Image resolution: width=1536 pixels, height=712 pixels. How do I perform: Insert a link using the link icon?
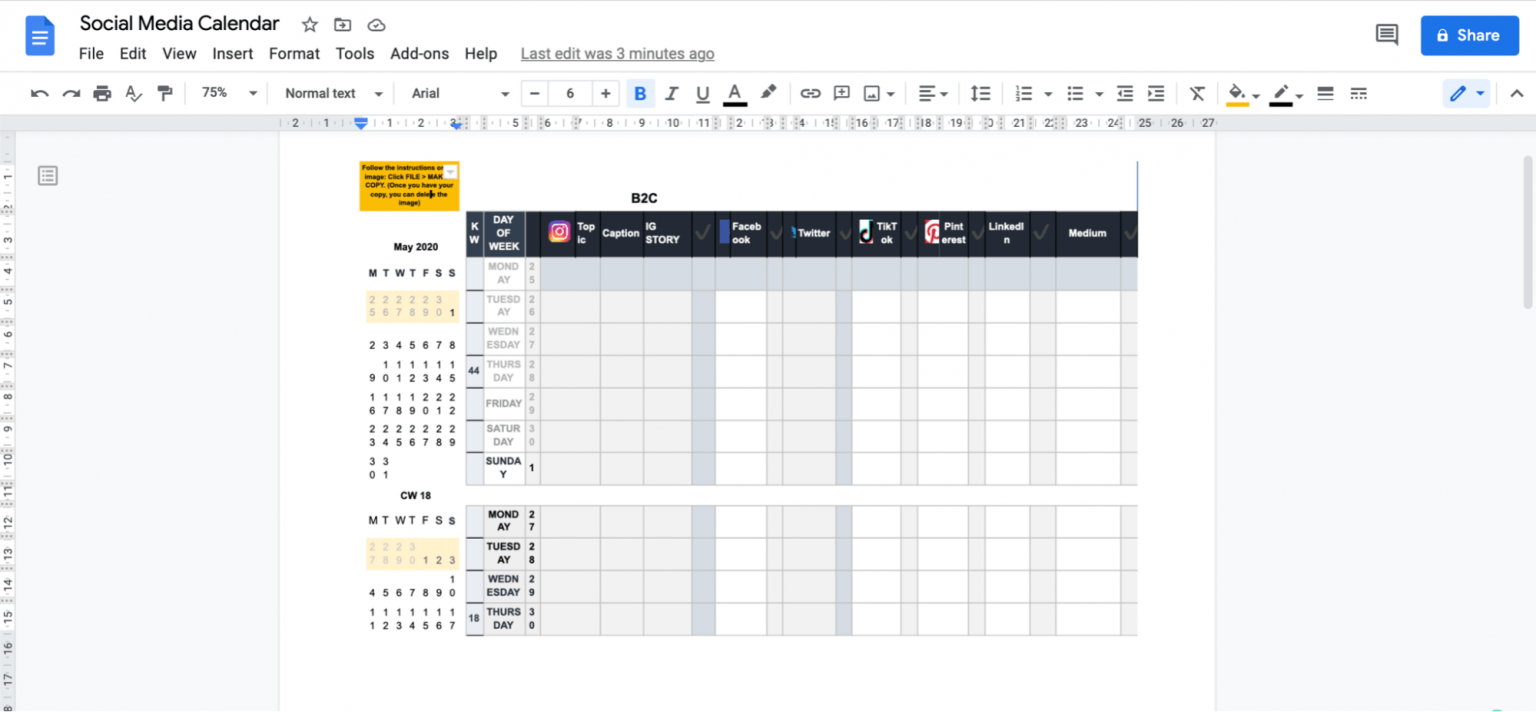pos(810,93)
